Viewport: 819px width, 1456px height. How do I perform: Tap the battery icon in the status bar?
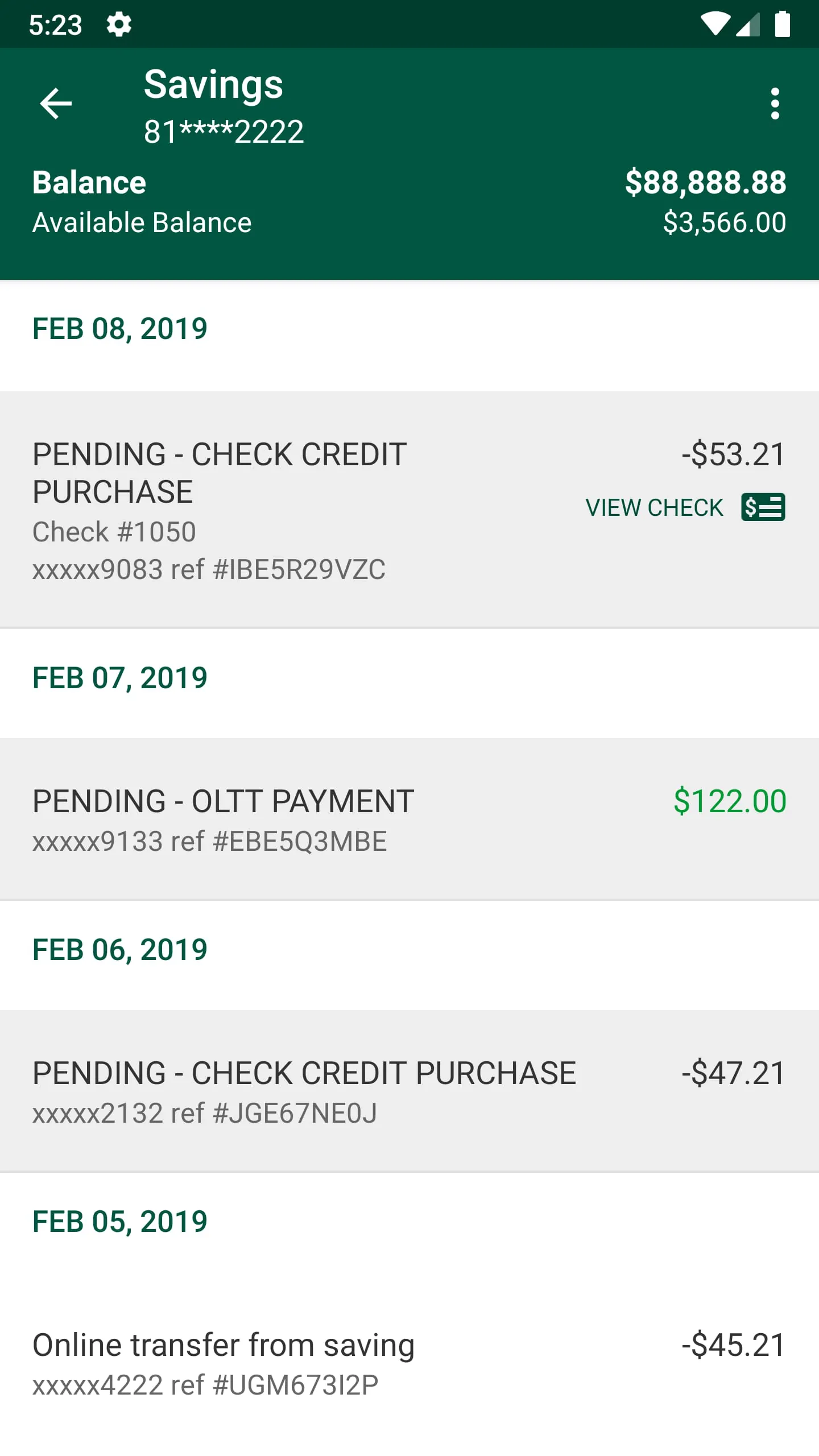coord(783,23)
